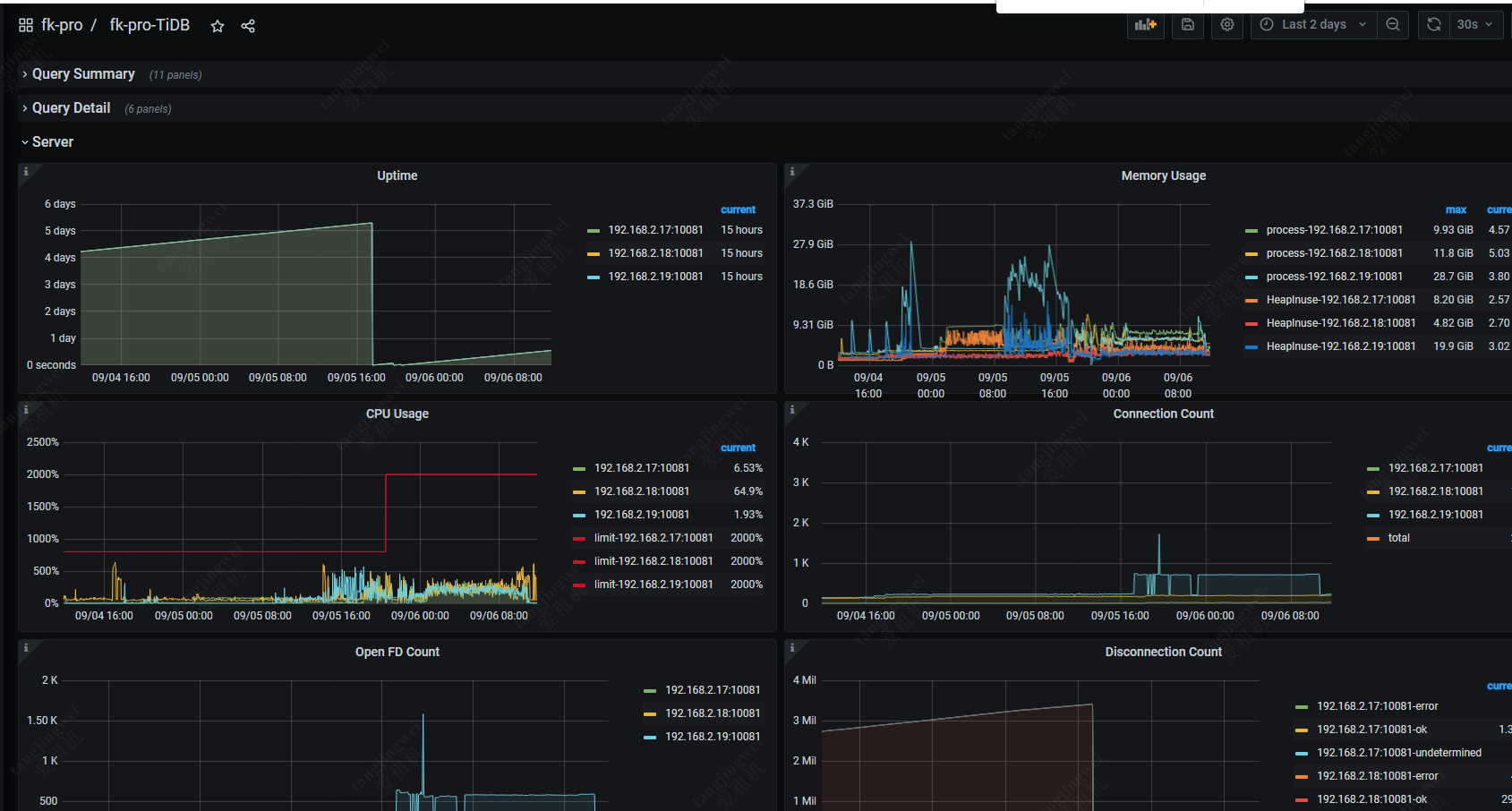
Task: Change color of Uptime 192.168.2.17:10081 swatch
Action: [594, 231]
